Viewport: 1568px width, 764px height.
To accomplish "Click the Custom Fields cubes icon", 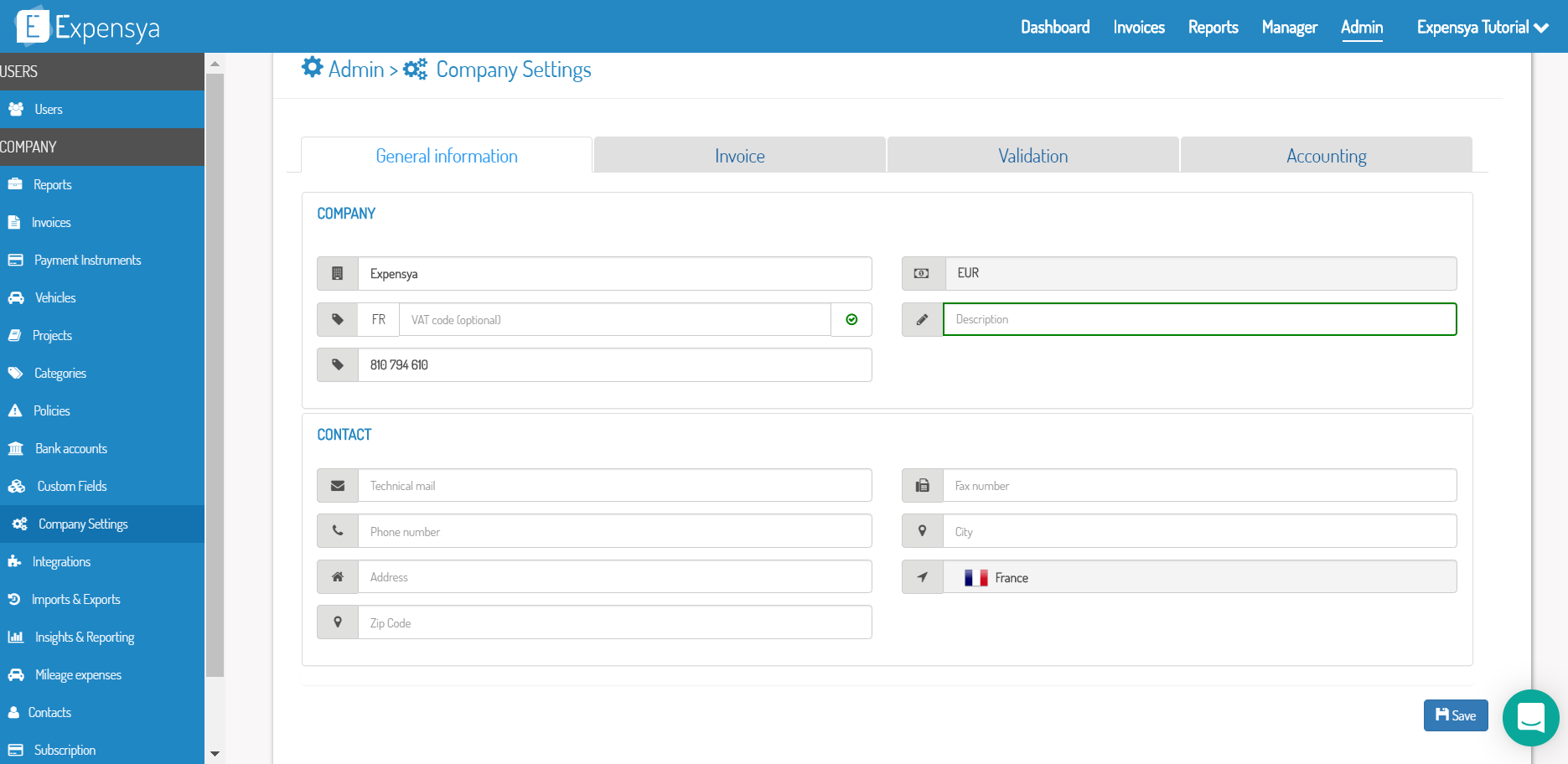I will coord(17,486).
